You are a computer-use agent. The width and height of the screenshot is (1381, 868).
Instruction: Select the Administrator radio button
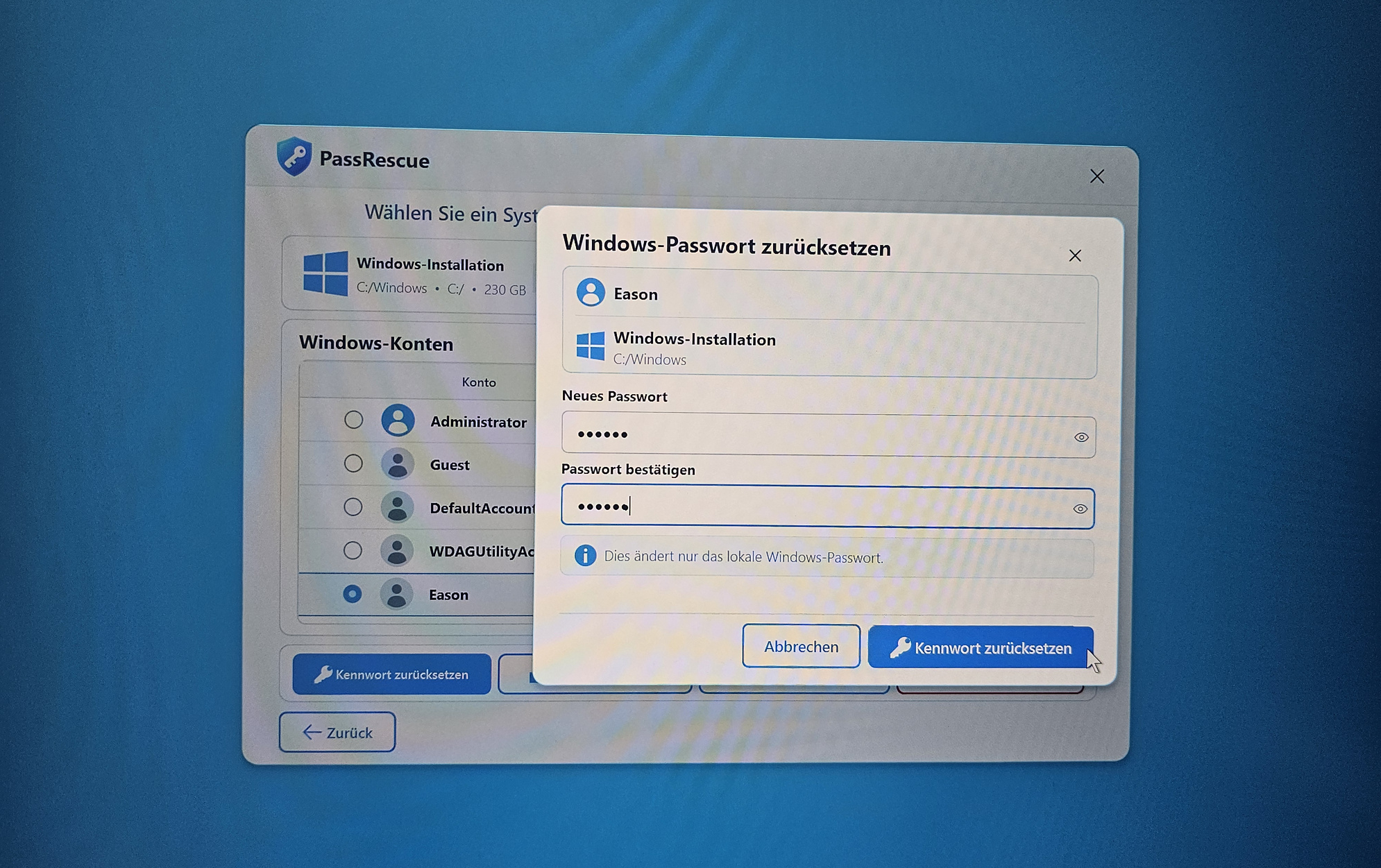tap(353, 420)
